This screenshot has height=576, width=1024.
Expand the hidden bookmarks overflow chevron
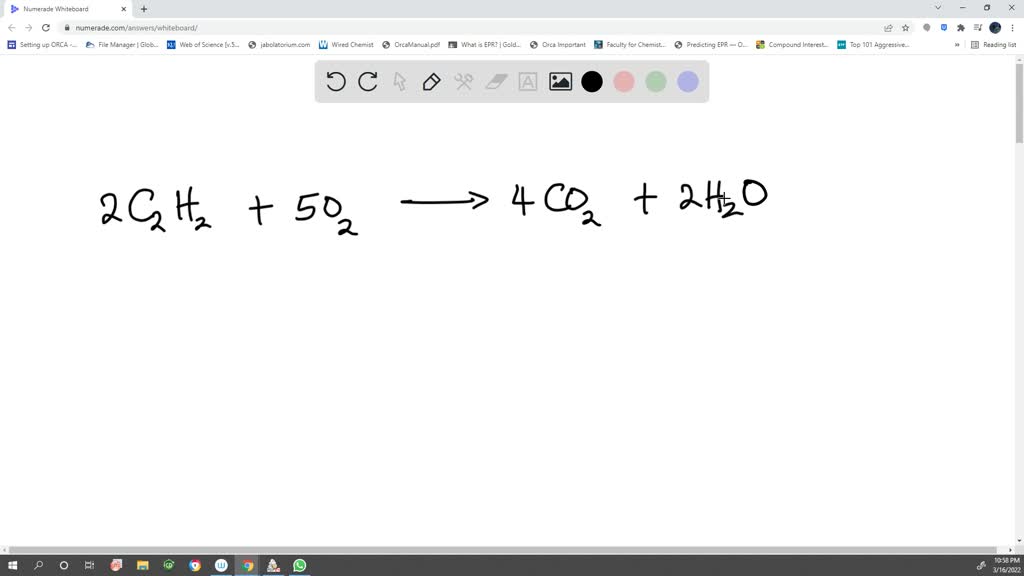957,44
